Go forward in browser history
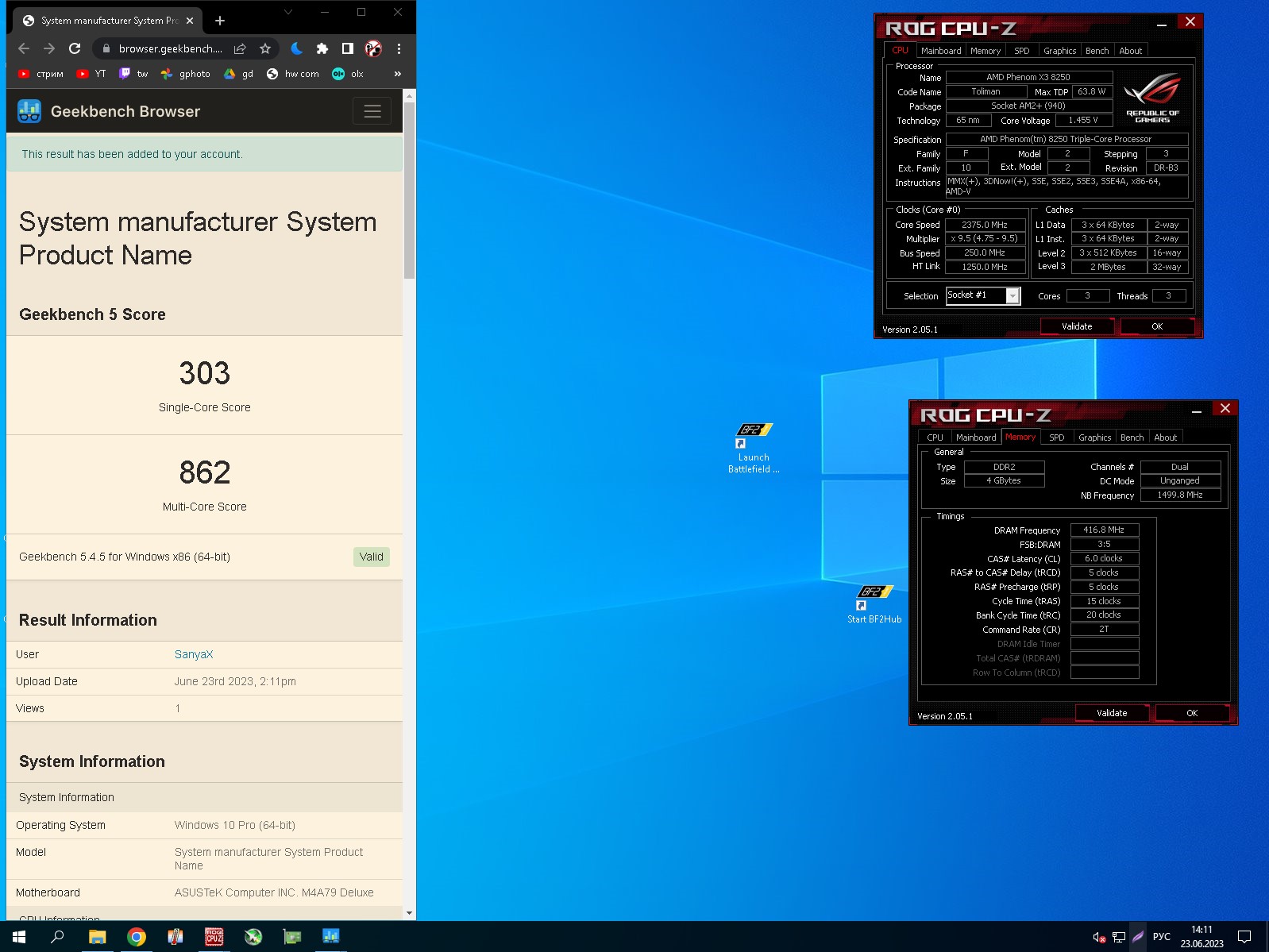 [x=49, y=48]
